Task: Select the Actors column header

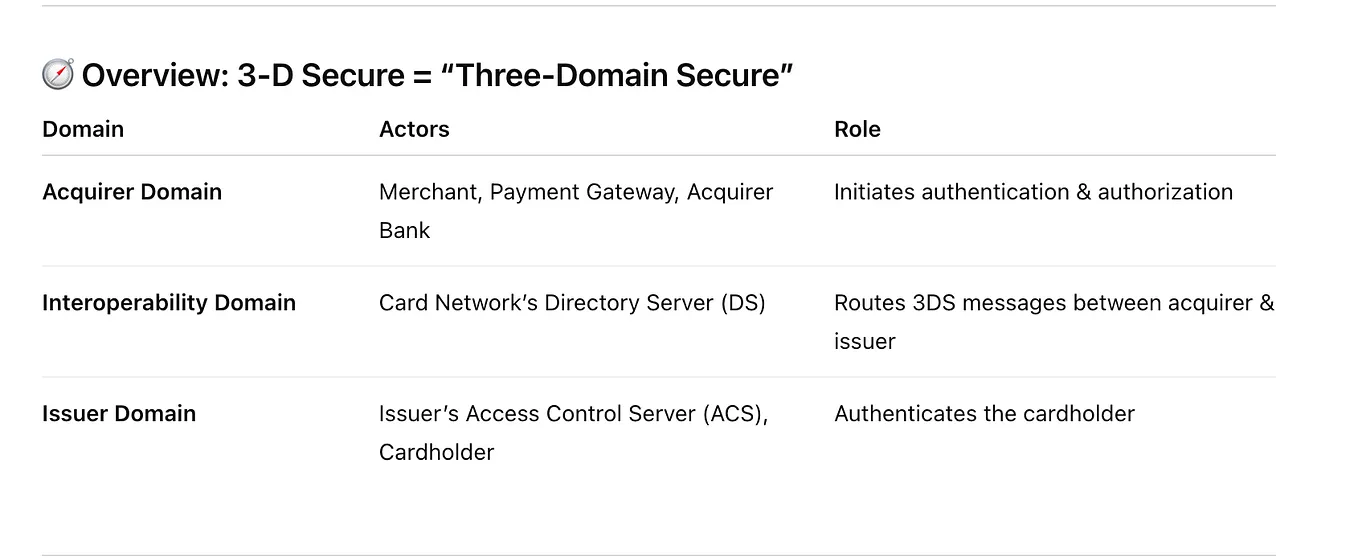Action: [x=414, y=129]
